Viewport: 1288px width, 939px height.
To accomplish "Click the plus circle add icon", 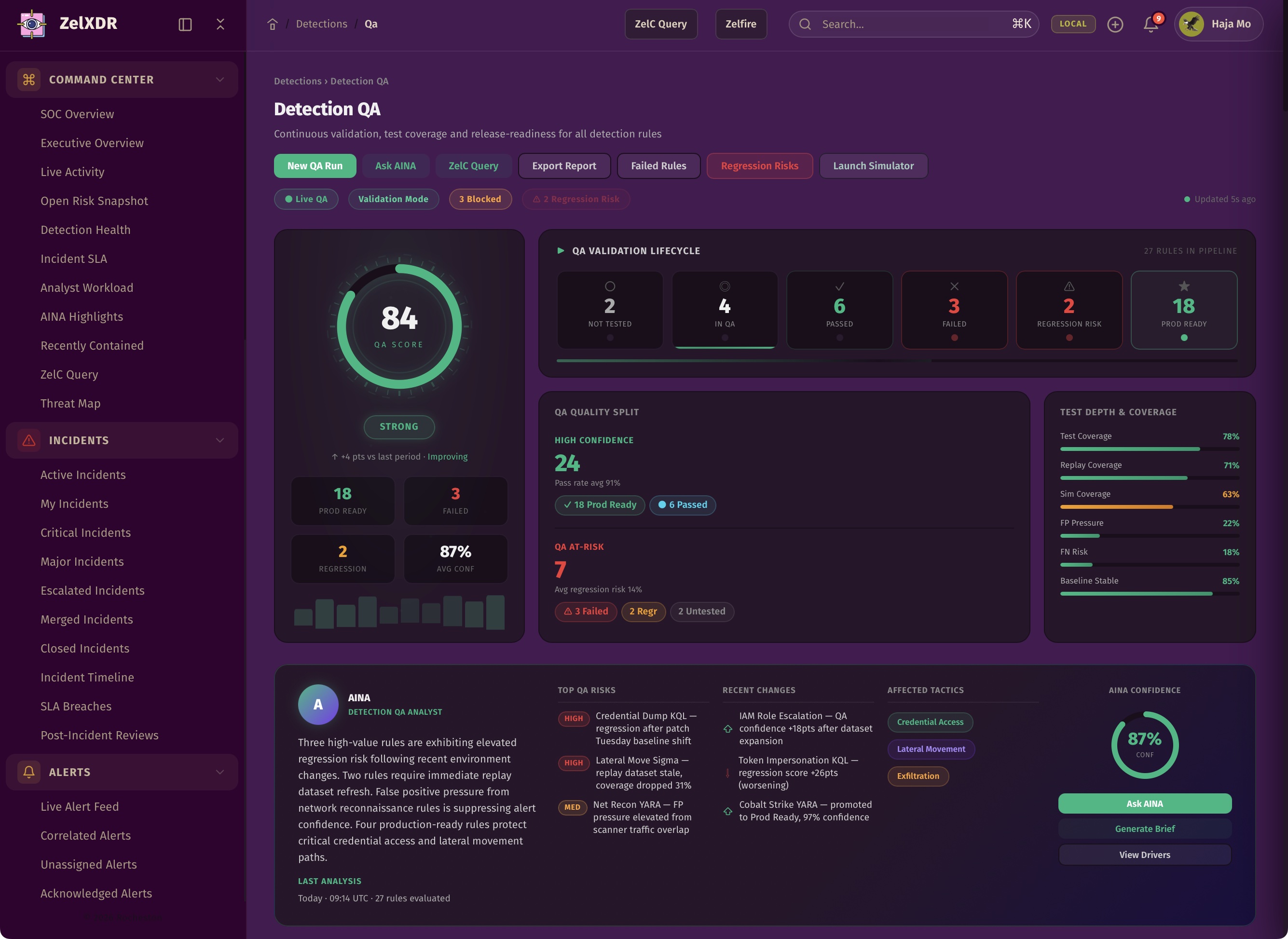I will tap(1115, 24).
